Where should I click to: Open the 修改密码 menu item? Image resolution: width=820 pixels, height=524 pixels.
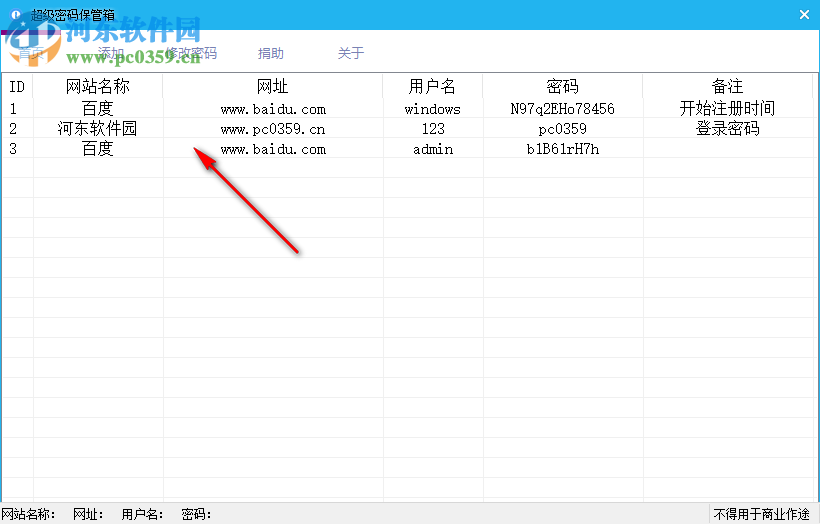coord(191,53)
